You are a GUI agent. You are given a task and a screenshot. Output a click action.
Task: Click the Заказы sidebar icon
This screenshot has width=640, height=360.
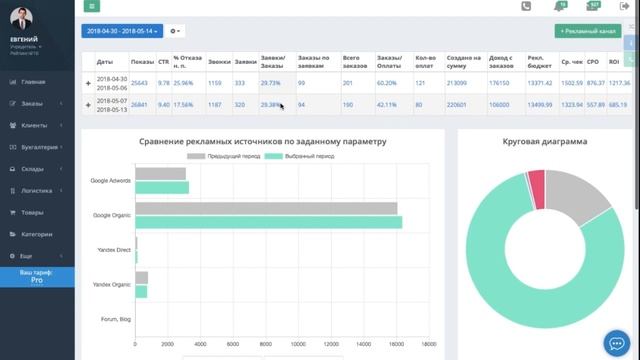(x=13, y=104)
